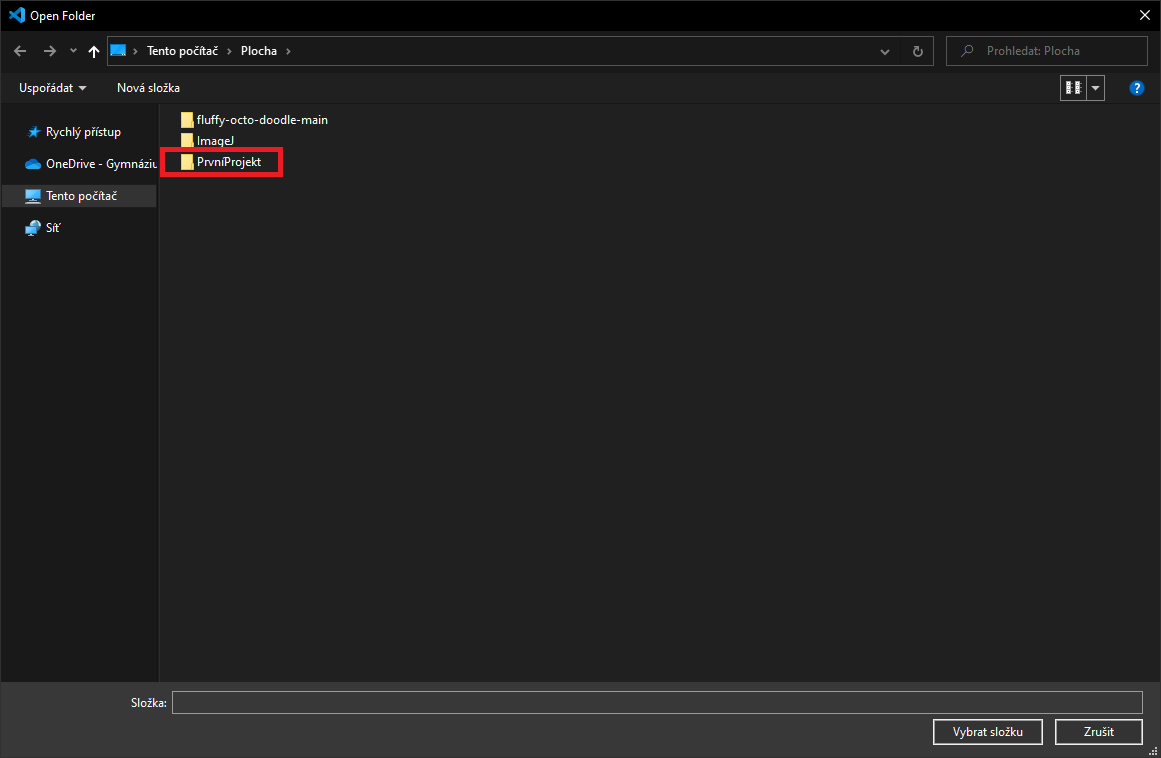Click the search magnifier in Prohledat box

(x=966, y=50)
